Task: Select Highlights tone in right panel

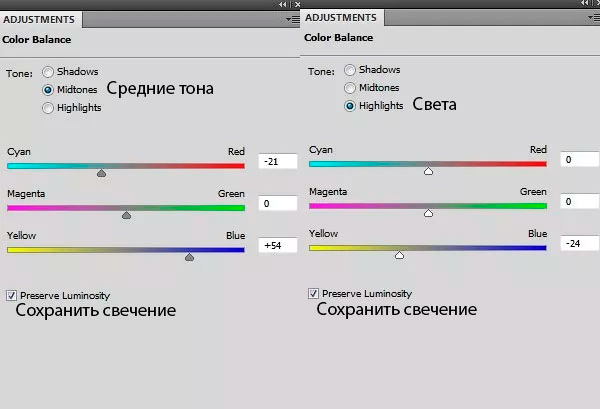Action: (x=350, y=106)
